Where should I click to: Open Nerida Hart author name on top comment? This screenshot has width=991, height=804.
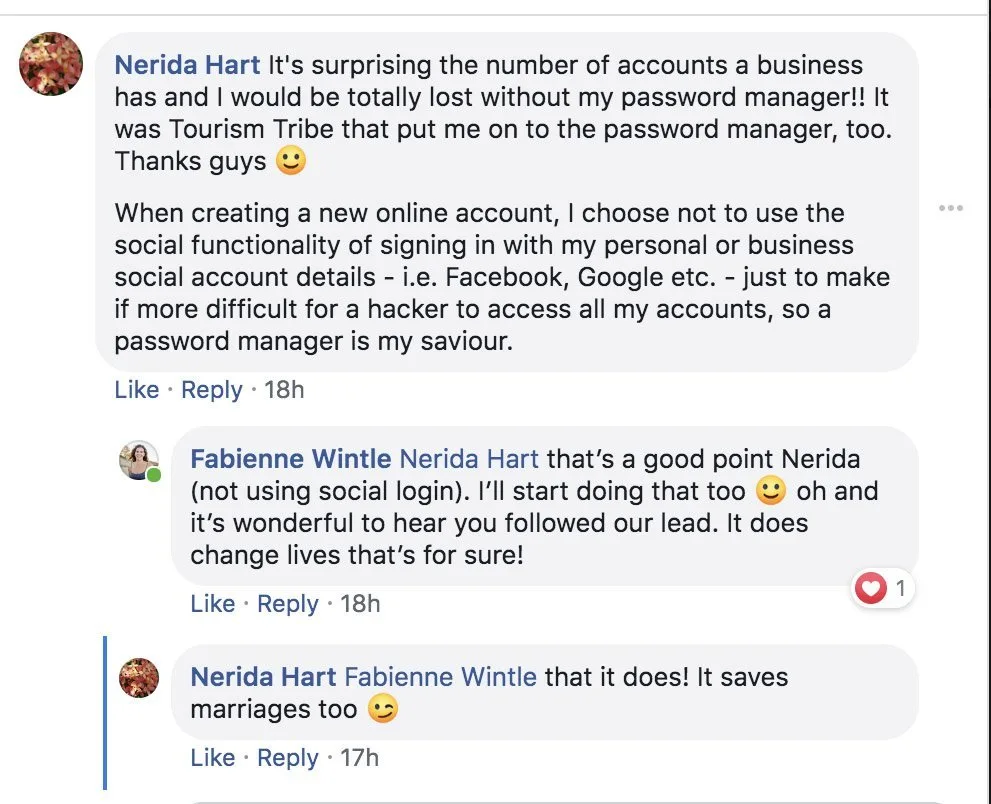pos(187,66)
